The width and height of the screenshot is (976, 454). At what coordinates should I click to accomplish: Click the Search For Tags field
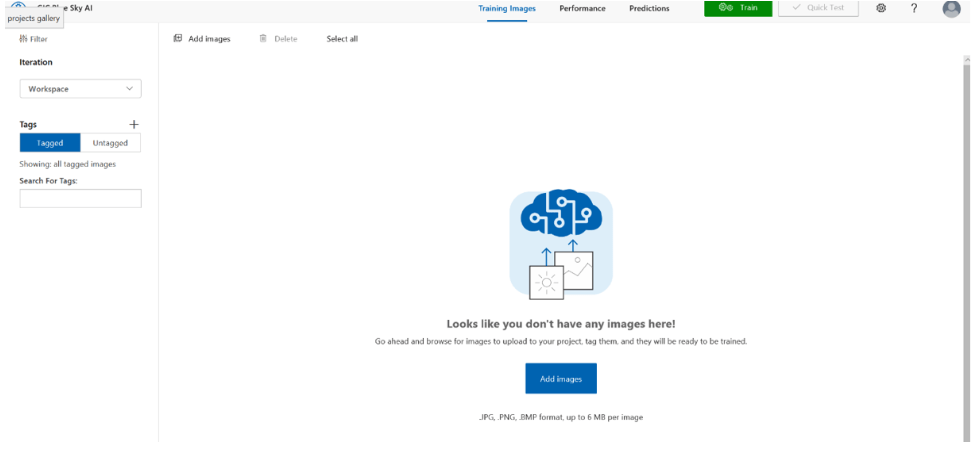click(x=80, y=199)
